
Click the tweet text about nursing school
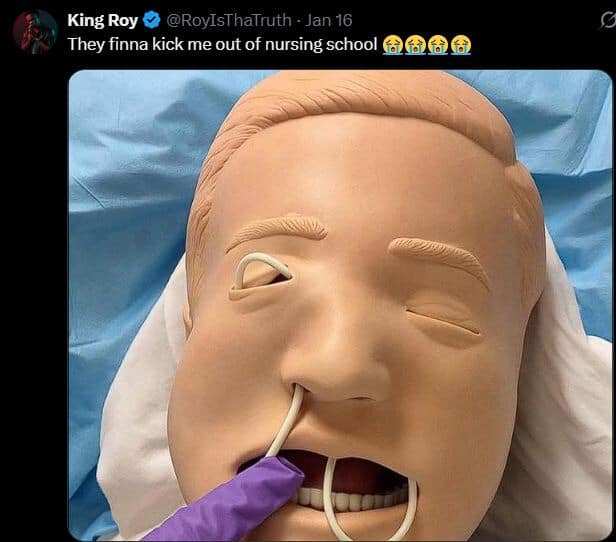pyautogui.click(x=222, y=44)
